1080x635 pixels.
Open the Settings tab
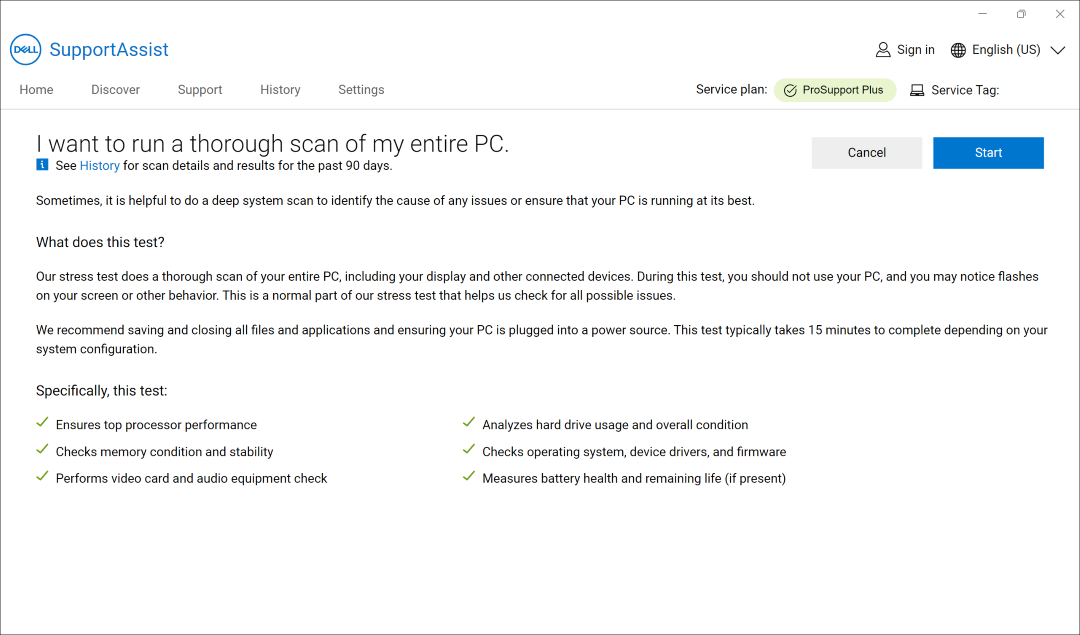click(361, 89)
